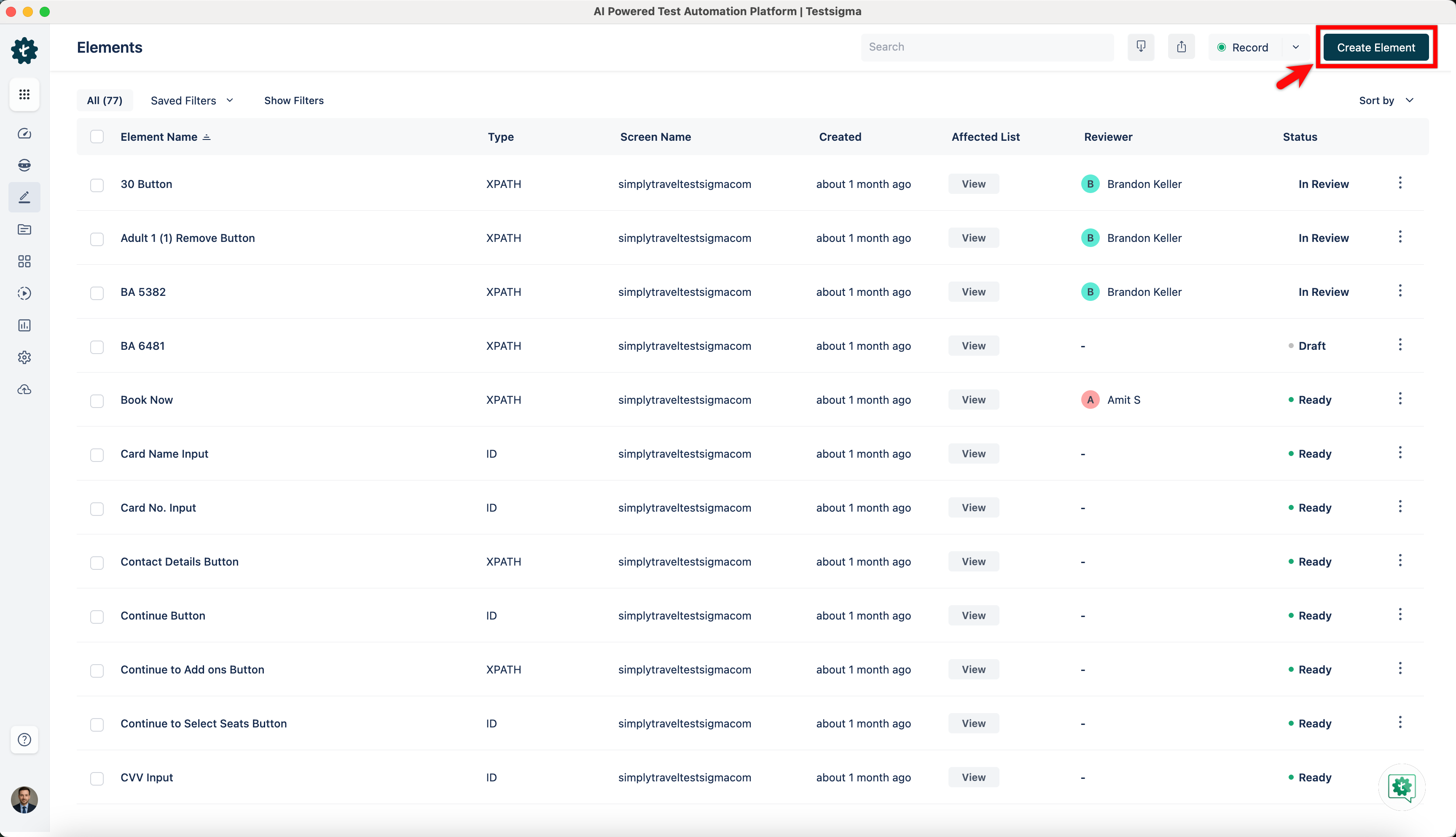Image resolution: width=1456 pixels, height=837 pixels.
Task: Open the run results play icon
Action: coord(24,293)
